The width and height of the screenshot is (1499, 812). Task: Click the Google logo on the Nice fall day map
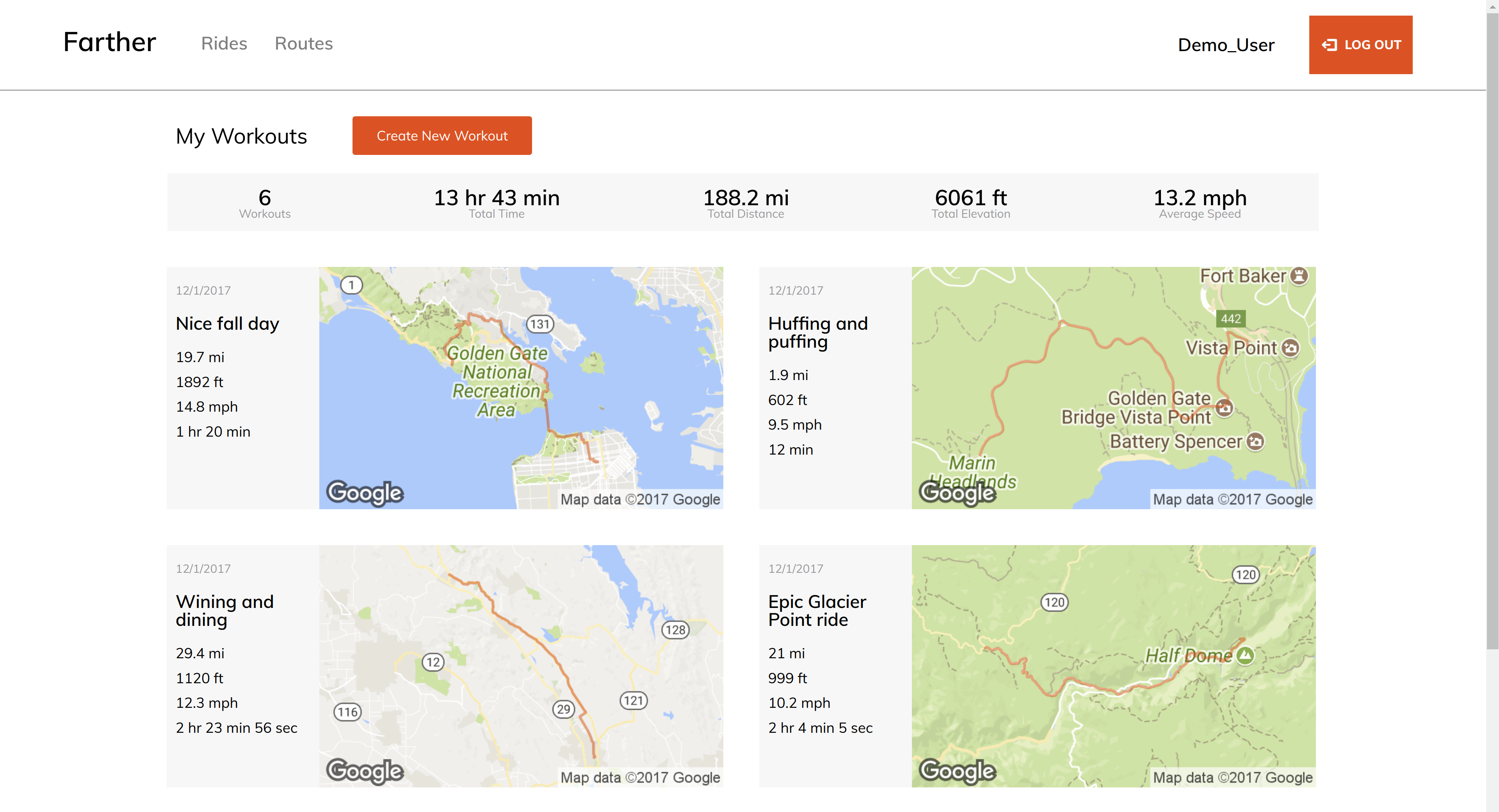coord(365,493)
